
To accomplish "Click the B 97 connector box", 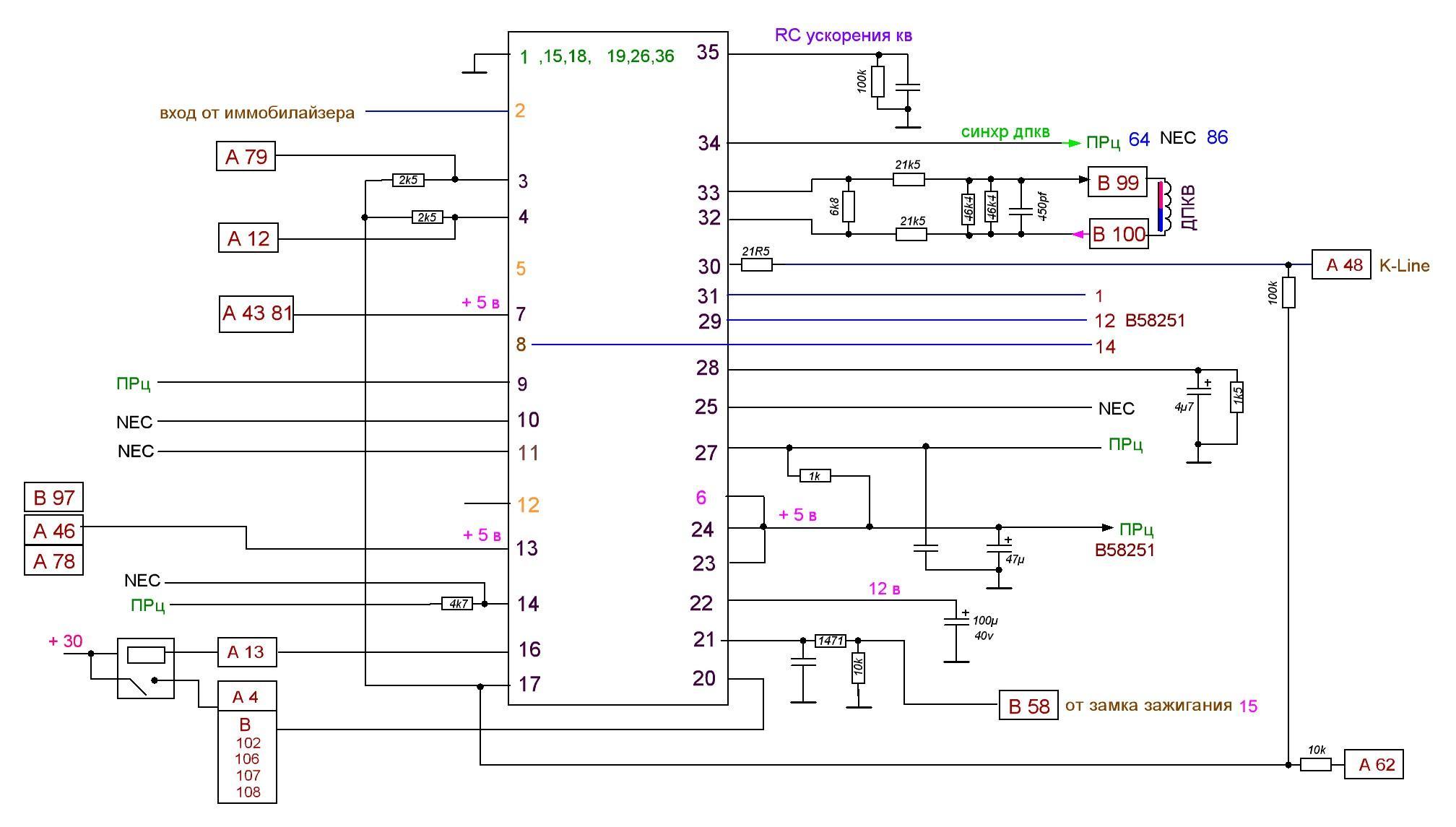I will pyautogui.click(x=54, y=498).
